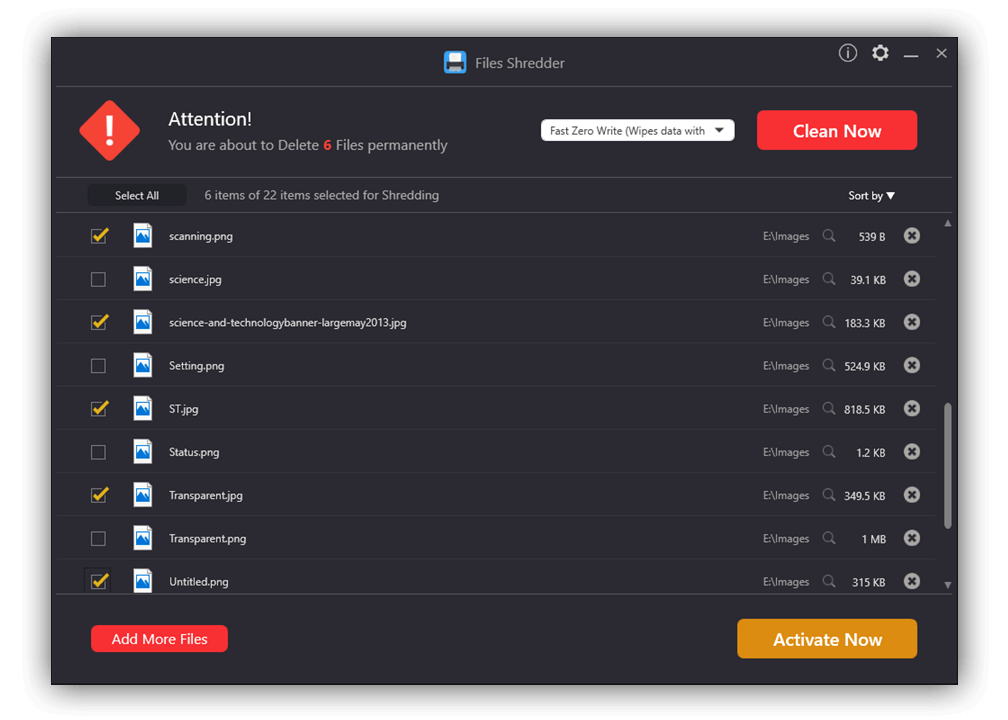The height and width of the screenshot is (720, 1008).
Task: Click Add More Files button
Action: tap(159, 638)
